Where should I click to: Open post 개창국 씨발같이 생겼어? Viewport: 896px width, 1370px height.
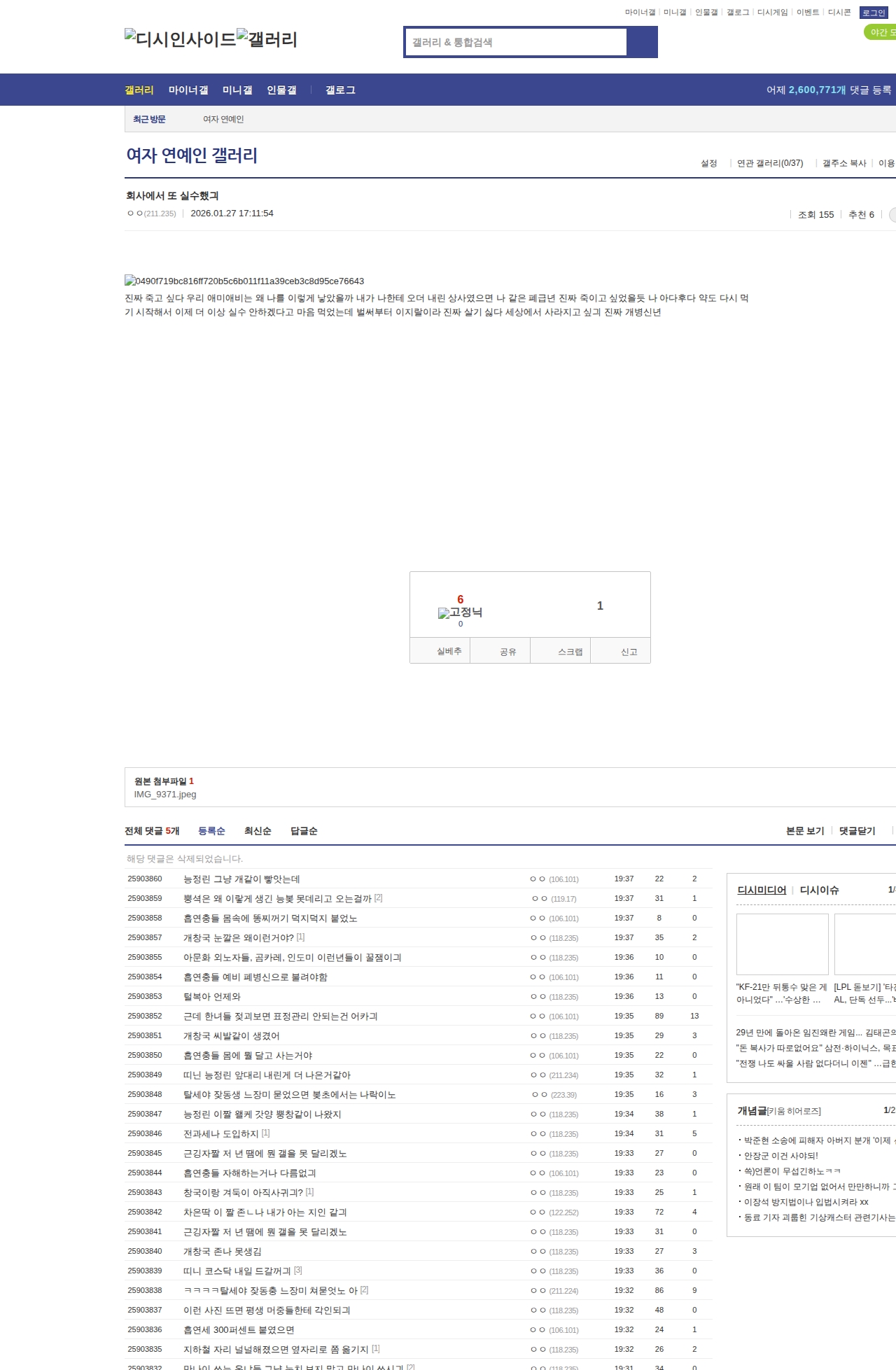tap(232, 1036)
